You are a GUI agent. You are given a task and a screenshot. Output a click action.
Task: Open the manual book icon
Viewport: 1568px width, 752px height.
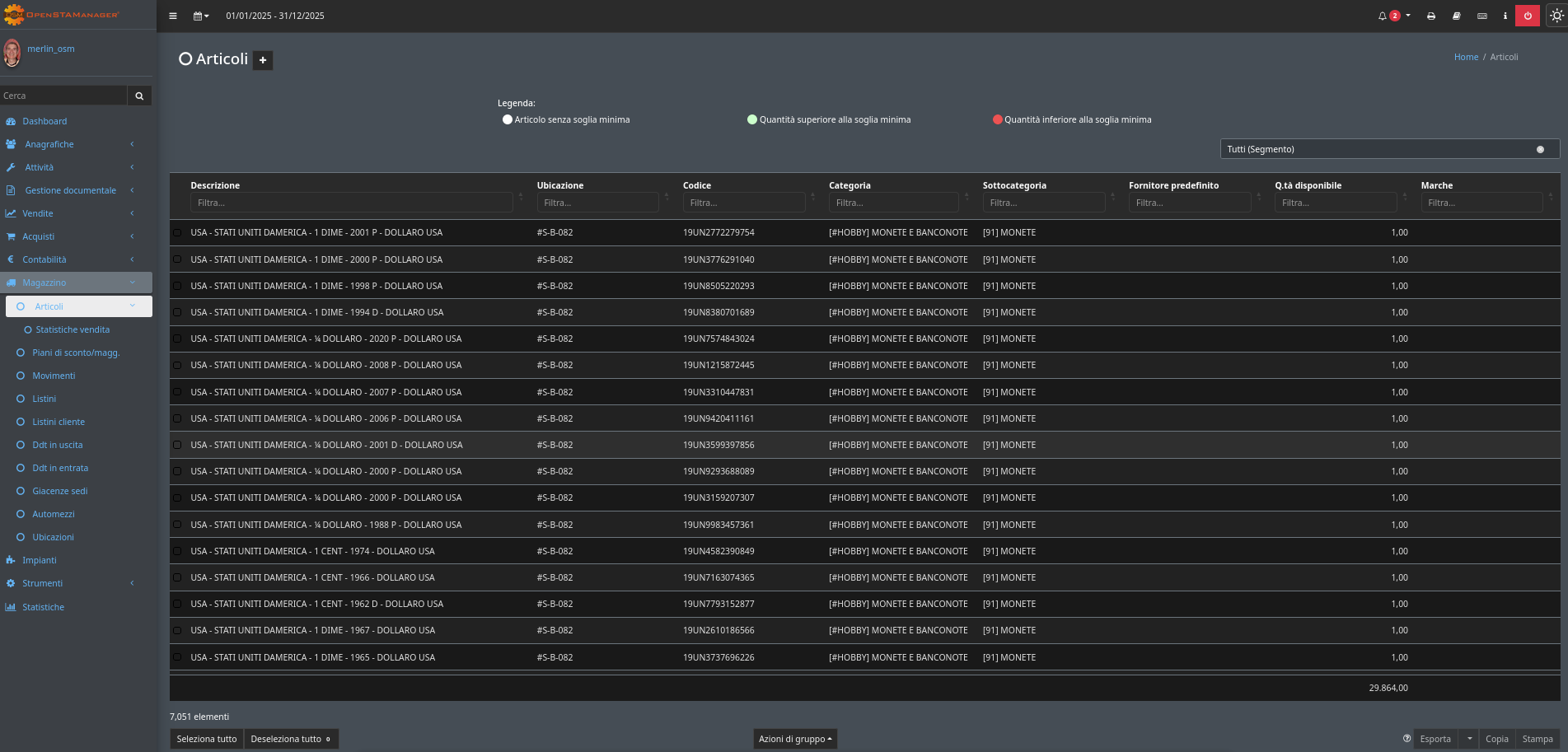point(1456,16)
